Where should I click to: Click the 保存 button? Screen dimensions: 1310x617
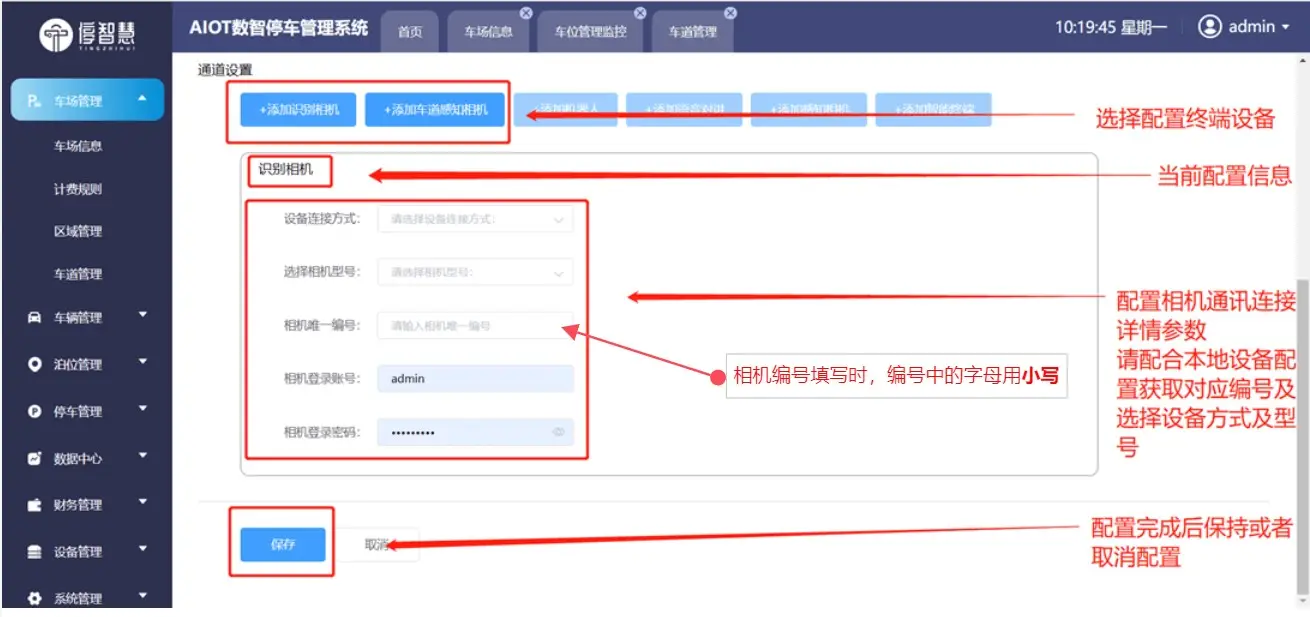pos(281,543)
